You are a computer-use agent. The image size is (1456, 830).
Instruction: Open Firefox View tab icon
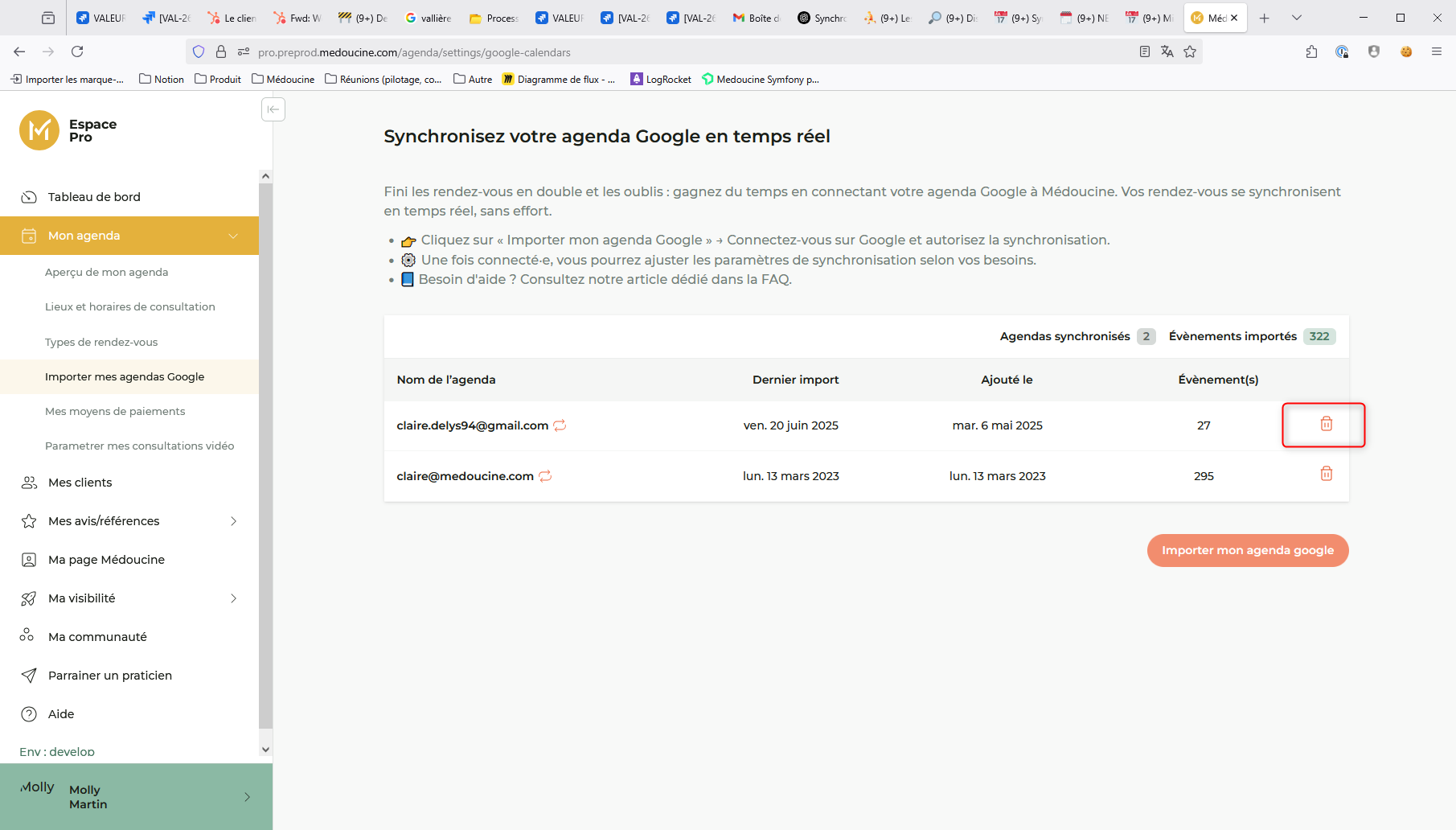tap(48, 18)
